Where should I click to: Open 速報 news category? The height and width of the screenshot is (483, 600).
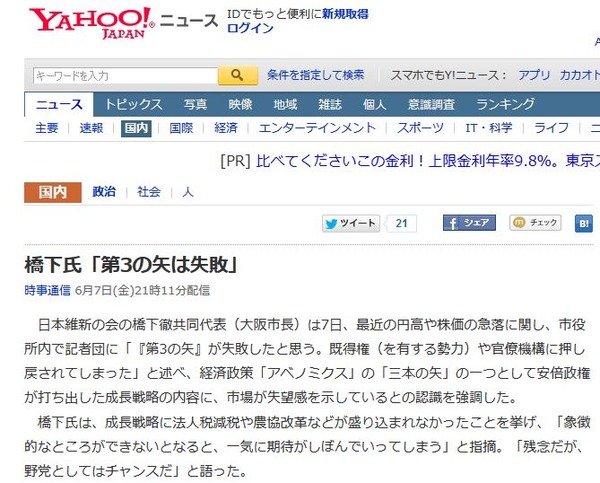point(91,128)
